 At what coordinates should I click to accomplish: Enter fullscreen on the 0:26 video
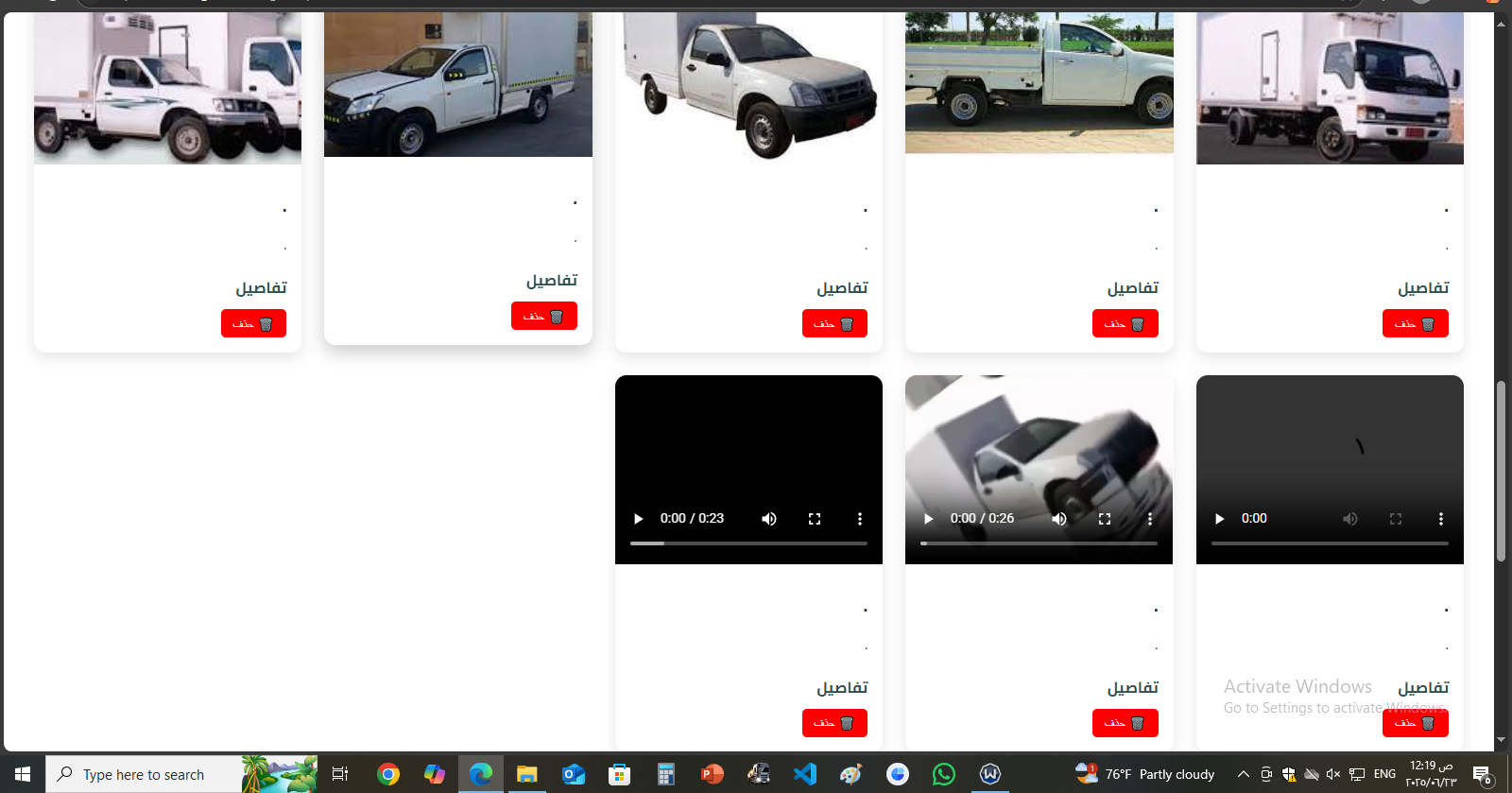click(1105, 519)
